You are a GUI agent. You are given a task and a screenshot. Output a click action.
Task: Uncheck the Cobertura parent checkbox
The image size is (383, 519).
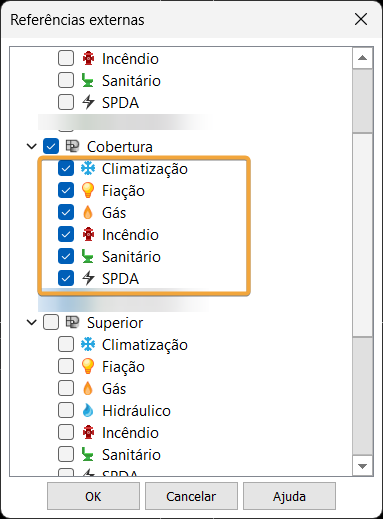51,146
